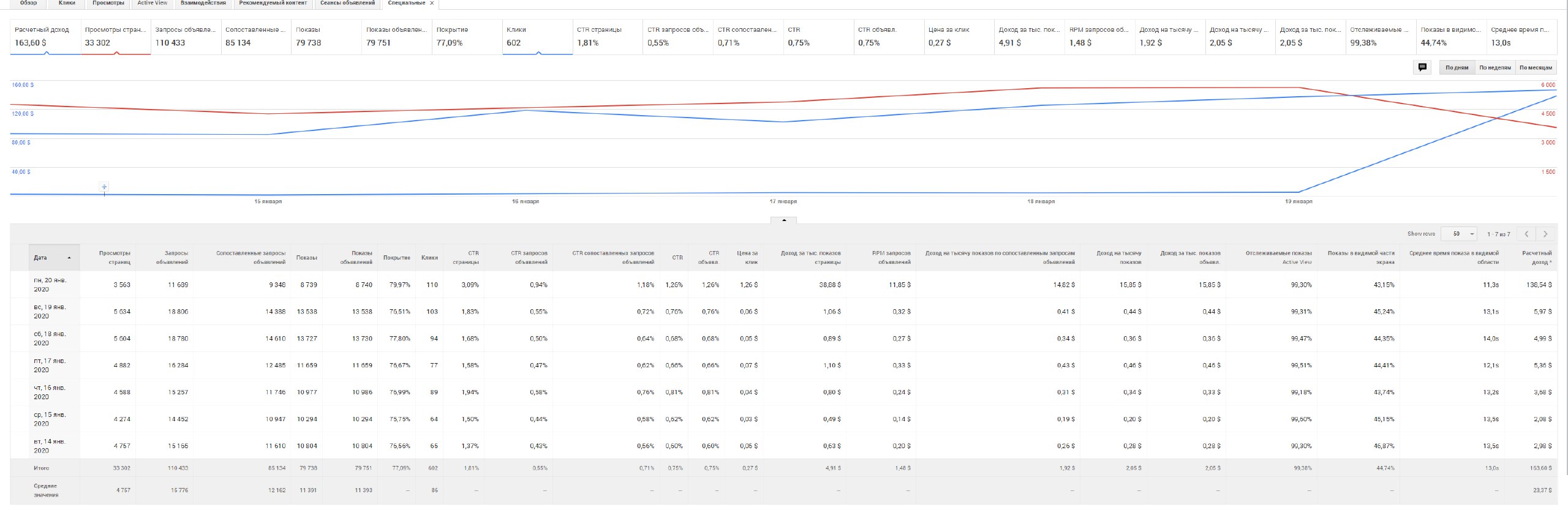Open the Рекомендуемый контент tab

point(273,3)
